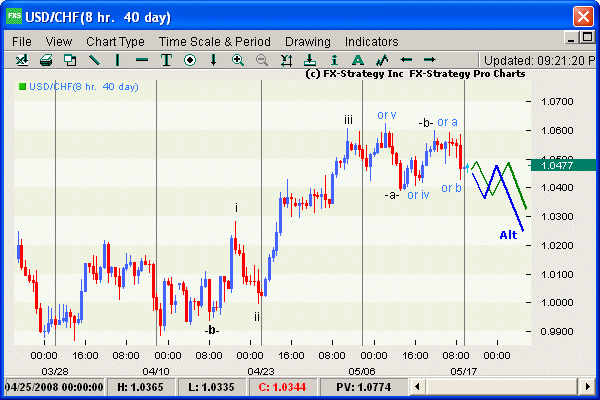Open the View menu

(x=59, y=41)
